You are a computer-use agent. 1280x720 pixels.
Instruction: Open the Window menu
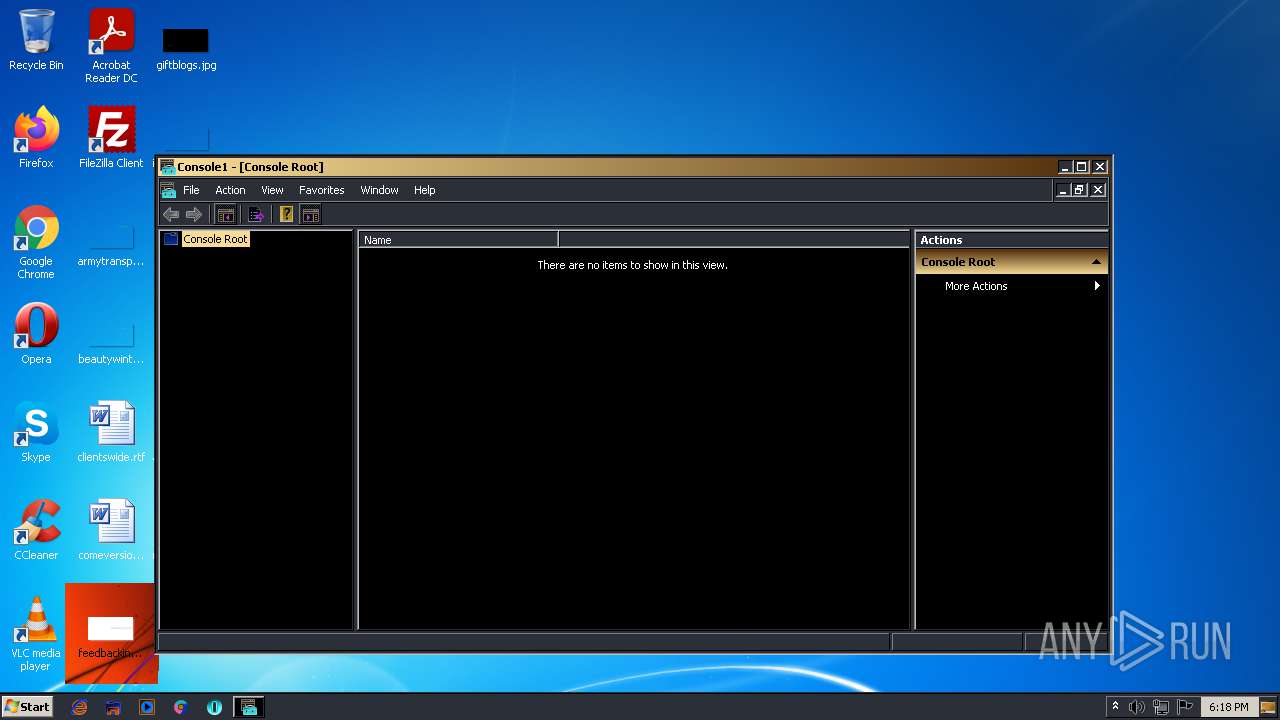click(379, 190)
